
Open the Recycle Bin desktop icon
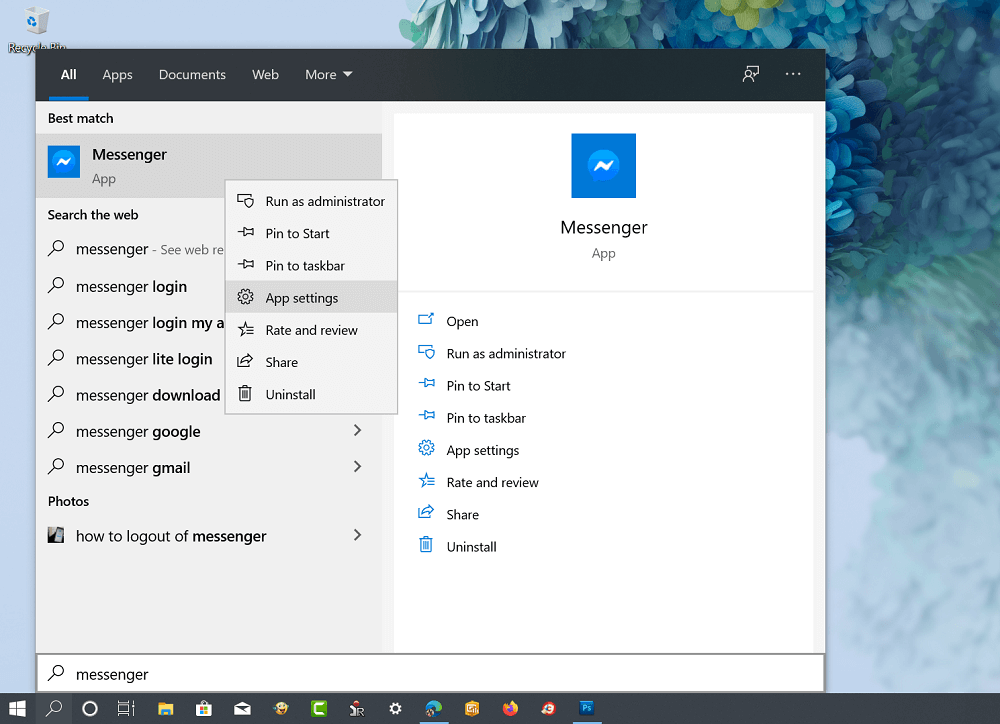(36, 29)
